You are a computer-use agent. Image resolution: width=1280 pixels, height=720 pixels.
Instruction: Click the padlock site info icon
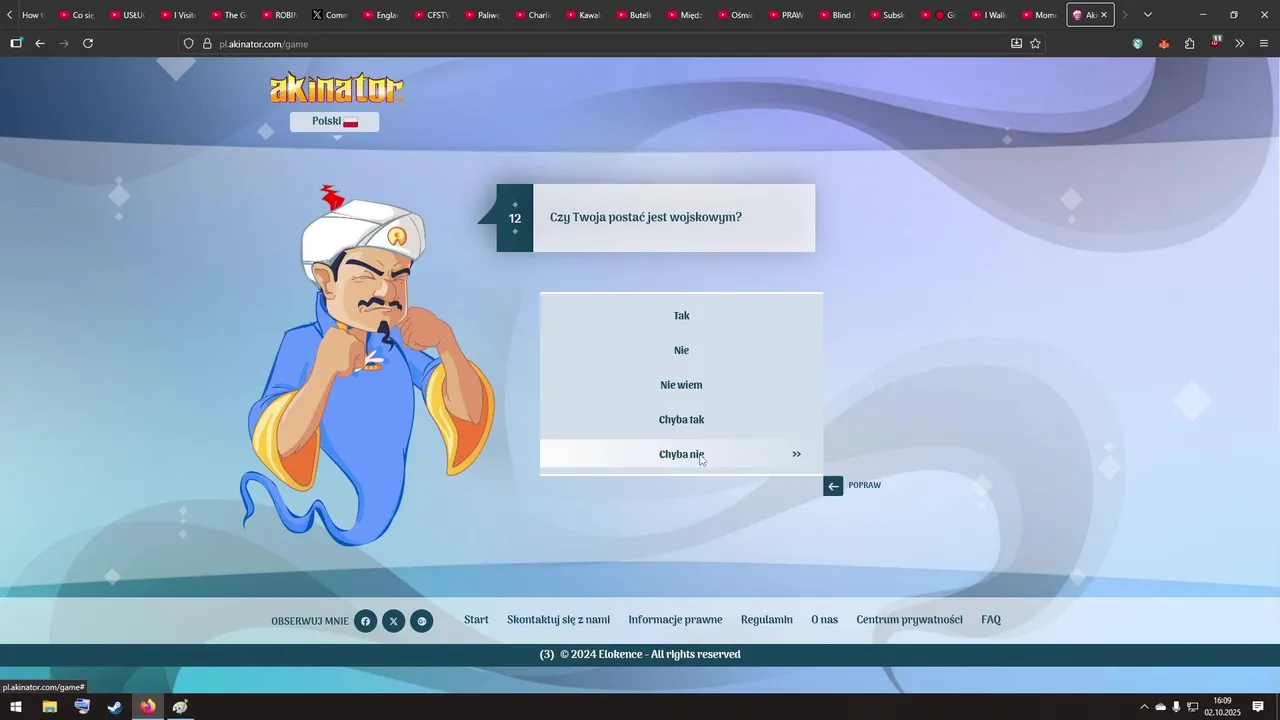click(207, 44)
